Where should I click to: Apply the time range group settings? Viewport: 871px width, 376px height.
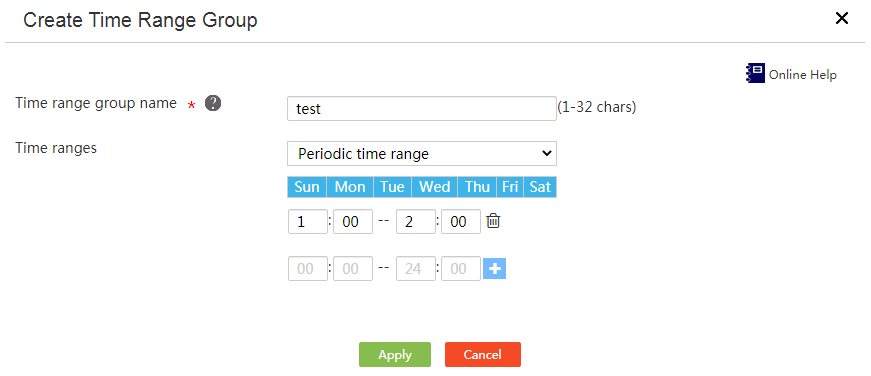click(x=395, y=354)
